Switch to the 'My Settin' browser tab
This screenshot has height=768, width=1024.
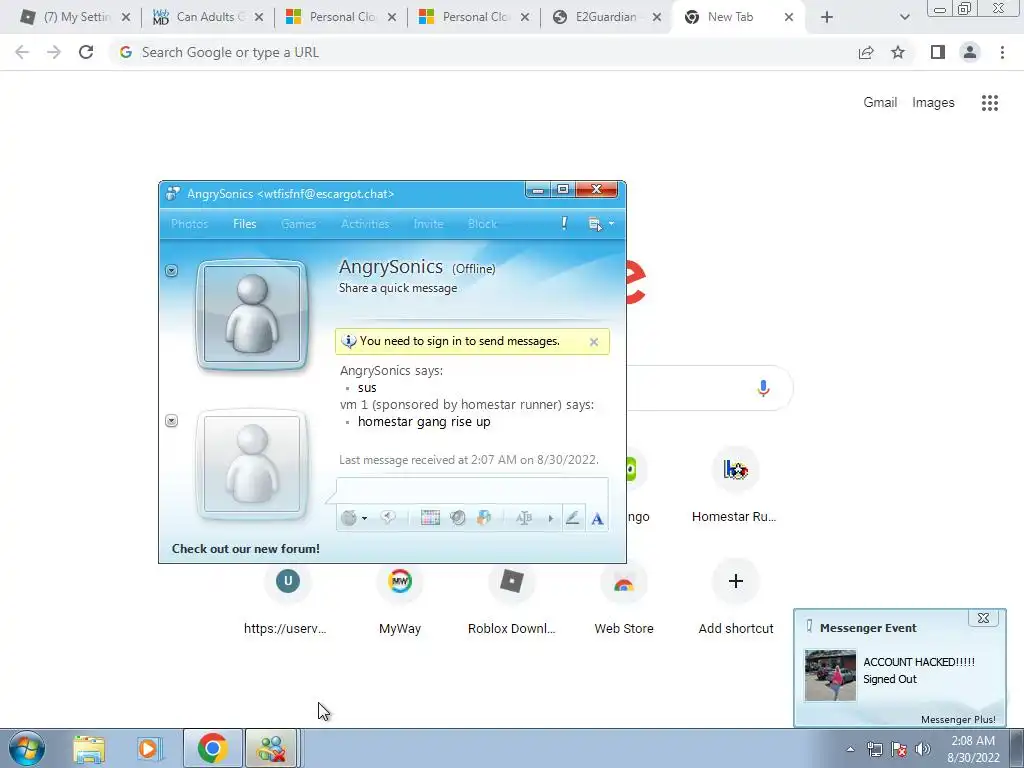coord(76,17)
